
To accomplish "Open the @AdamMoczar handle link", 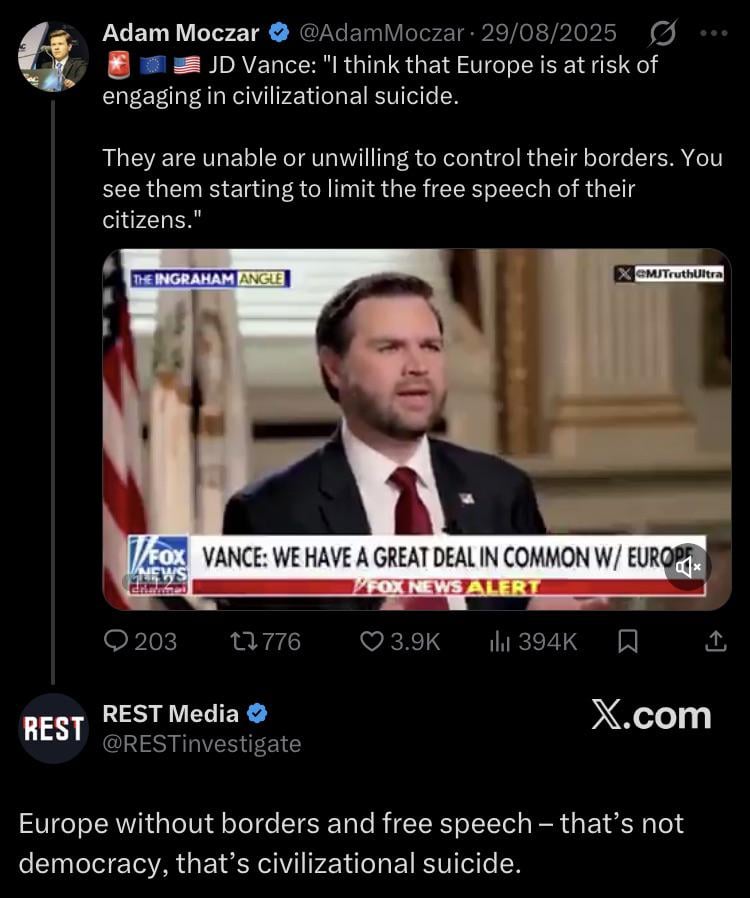I will (x=382, y=34).
